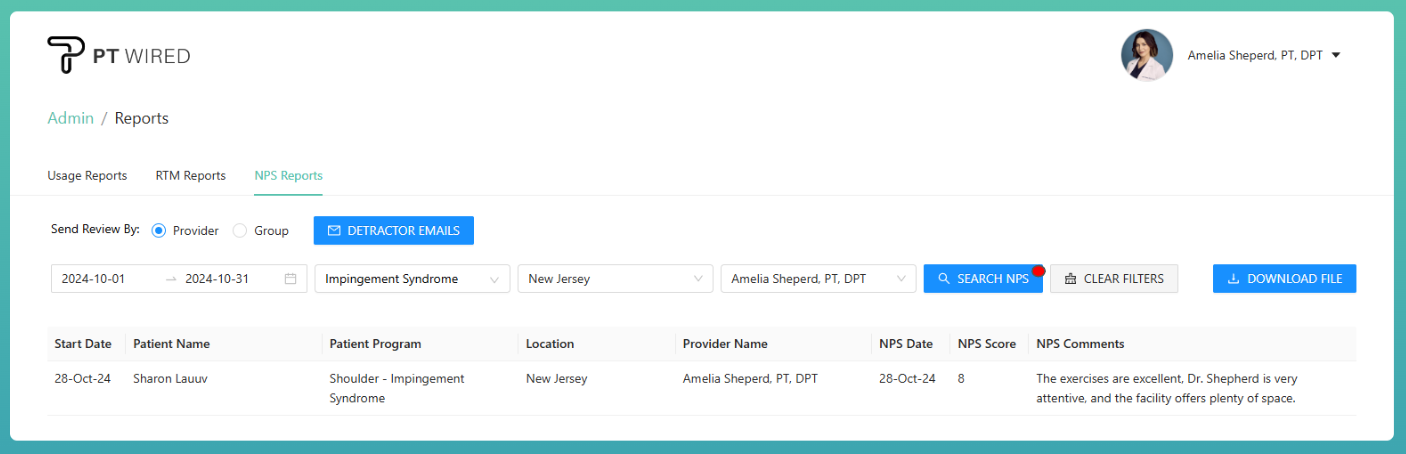The image size is (1406, 454).
Task: Click the Download File button
Action: coord(1284,279)
